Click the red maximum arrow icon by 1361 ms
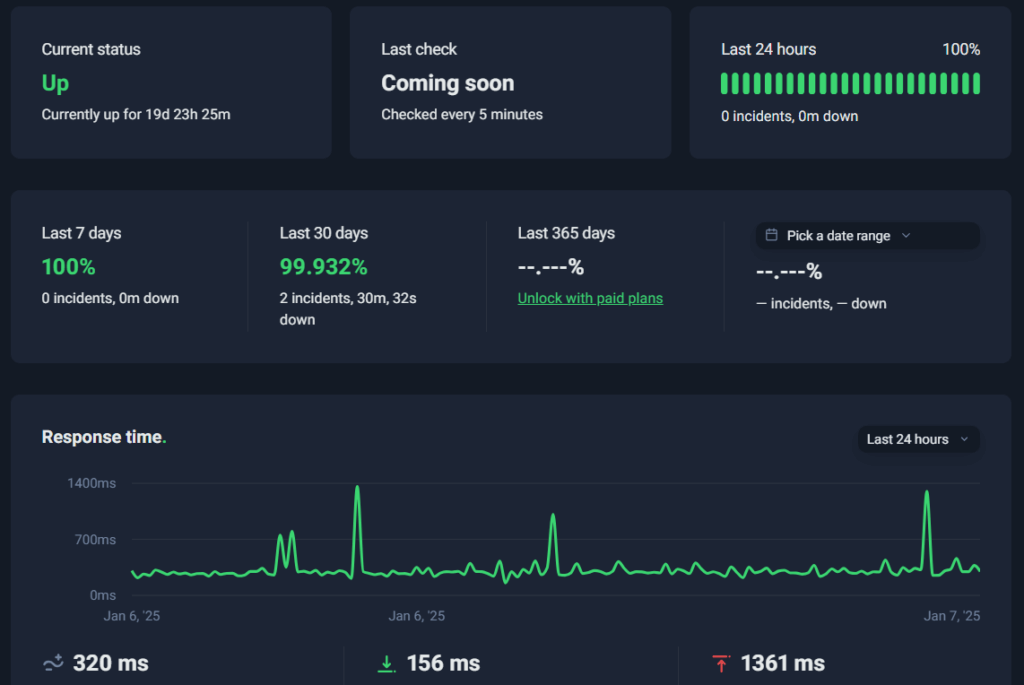The image size is (1024, 685). click(x=720, y=663)
